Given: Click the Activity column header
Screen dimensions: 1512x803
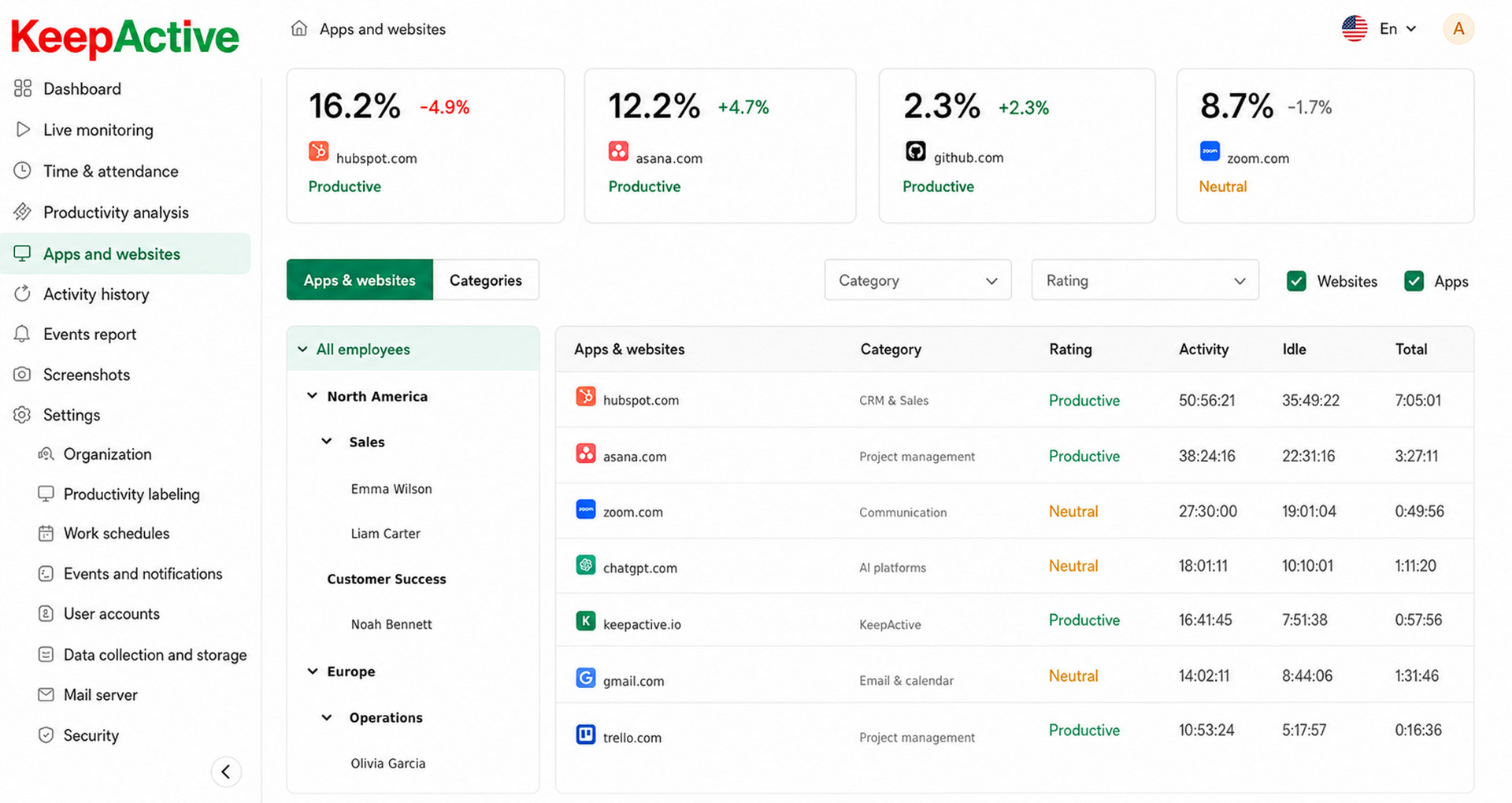Looking at the screenshot, I should pos(1203,350).
